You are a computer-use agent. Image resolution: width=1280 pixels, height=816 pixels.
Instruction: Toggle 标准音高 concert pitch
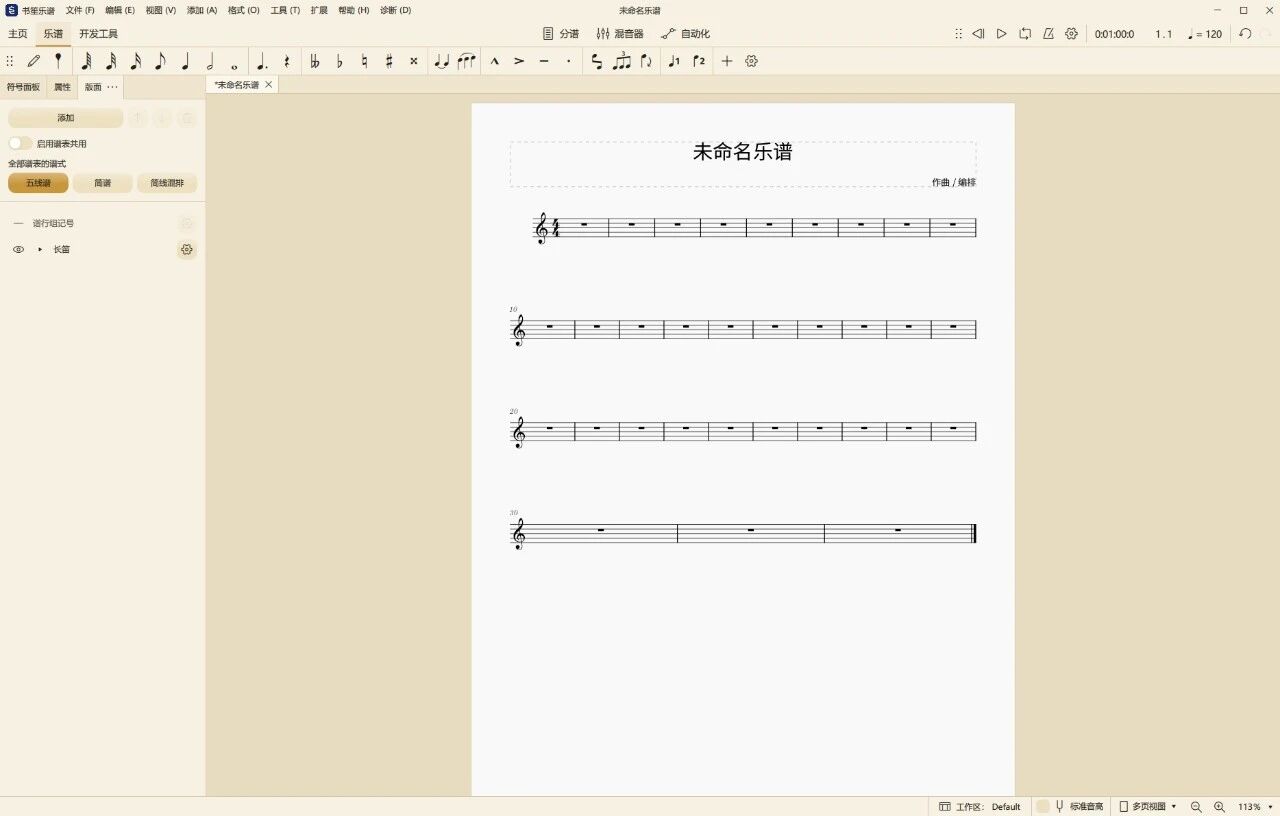point(1071,806)
